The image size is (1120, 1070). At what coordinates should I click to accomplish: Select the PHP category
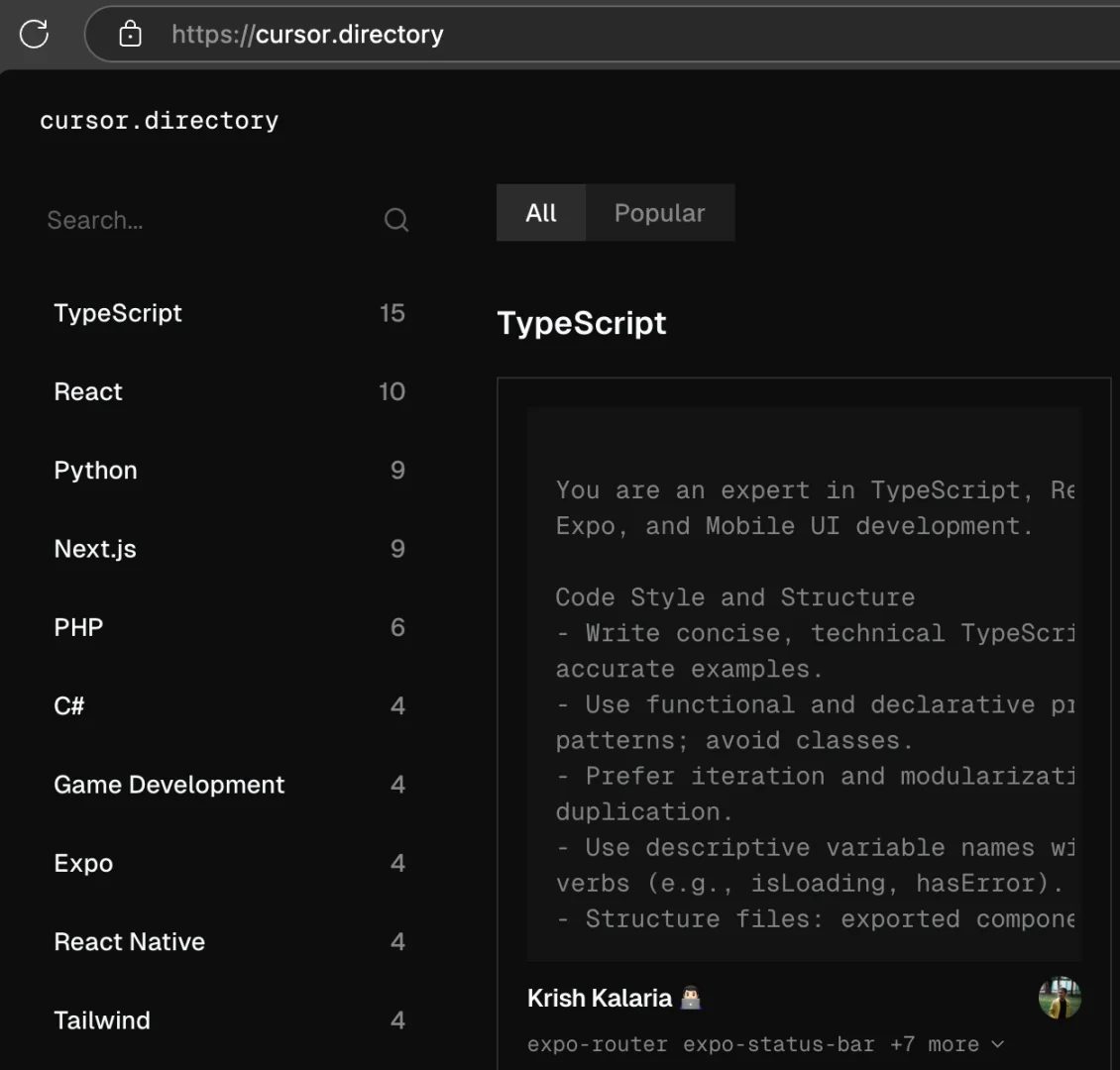(x=78, y=627)
